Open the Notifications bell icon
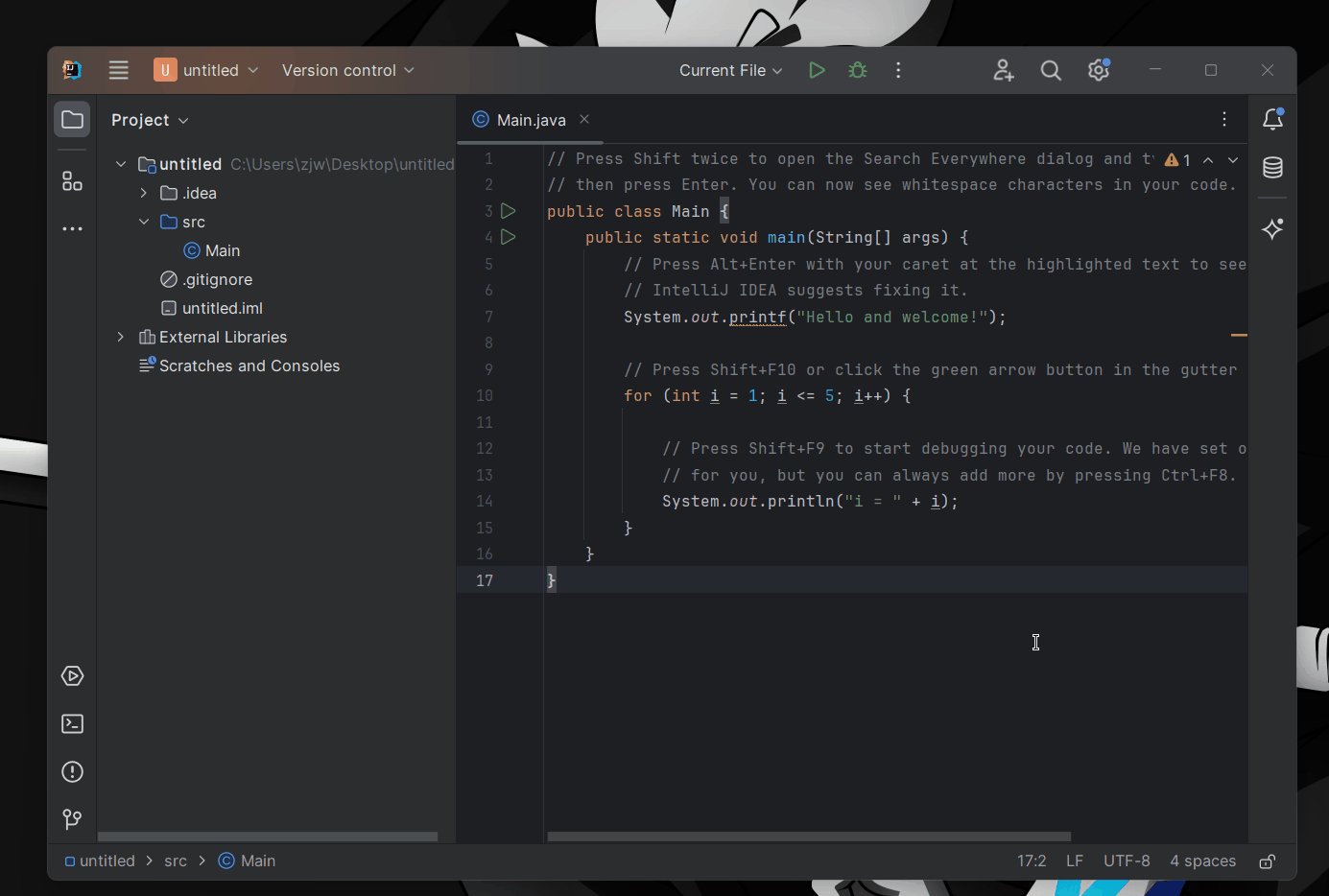Viewport: 1329px width, 896px height. tap(1273, 119)
